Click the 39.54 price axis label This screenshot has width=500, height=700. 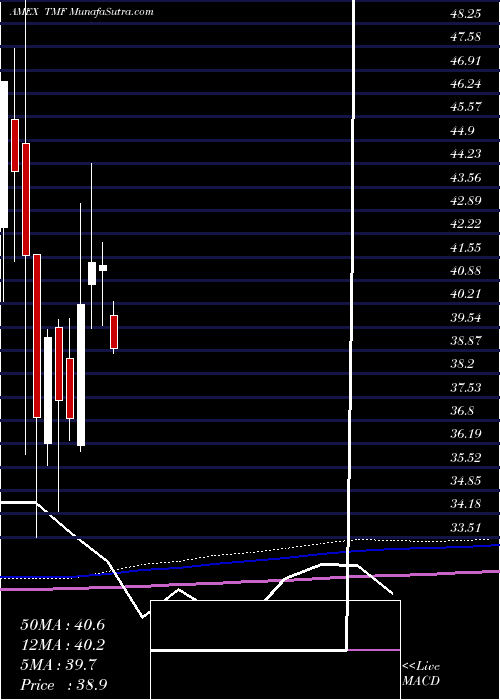(x=465, y=317)
